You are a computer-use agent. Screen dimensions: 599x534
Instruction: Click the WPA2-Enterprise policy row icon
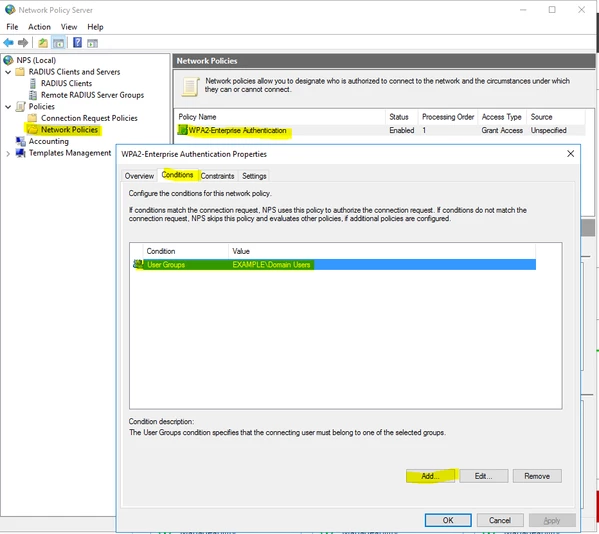183,130
